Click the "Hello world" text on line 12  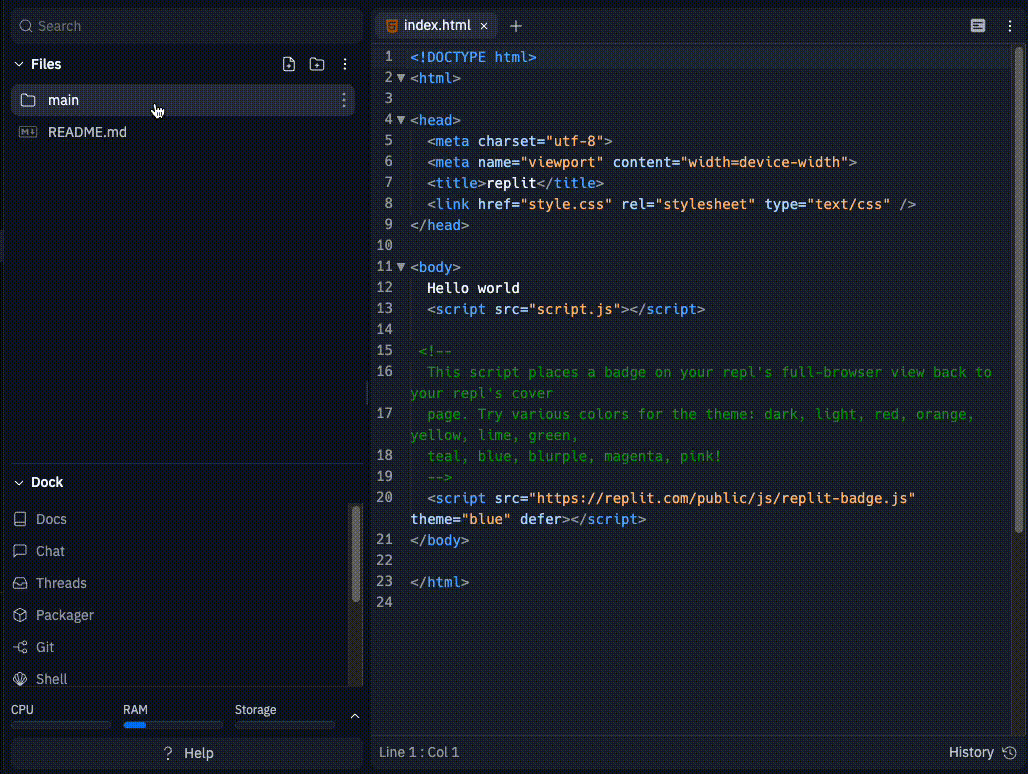pos(473,288)
